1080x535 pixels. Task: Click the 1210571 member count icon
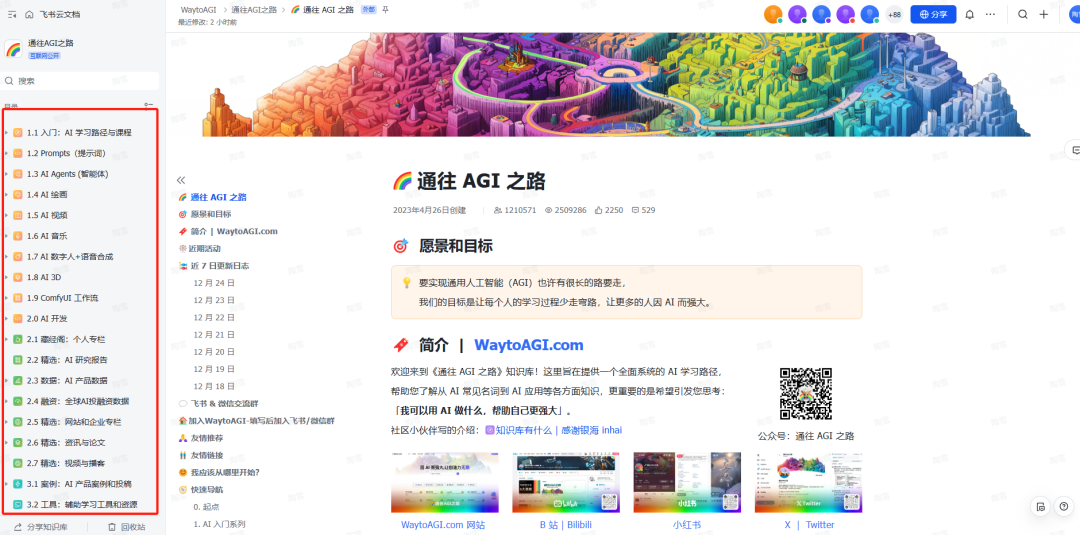(x=498, y=210)
